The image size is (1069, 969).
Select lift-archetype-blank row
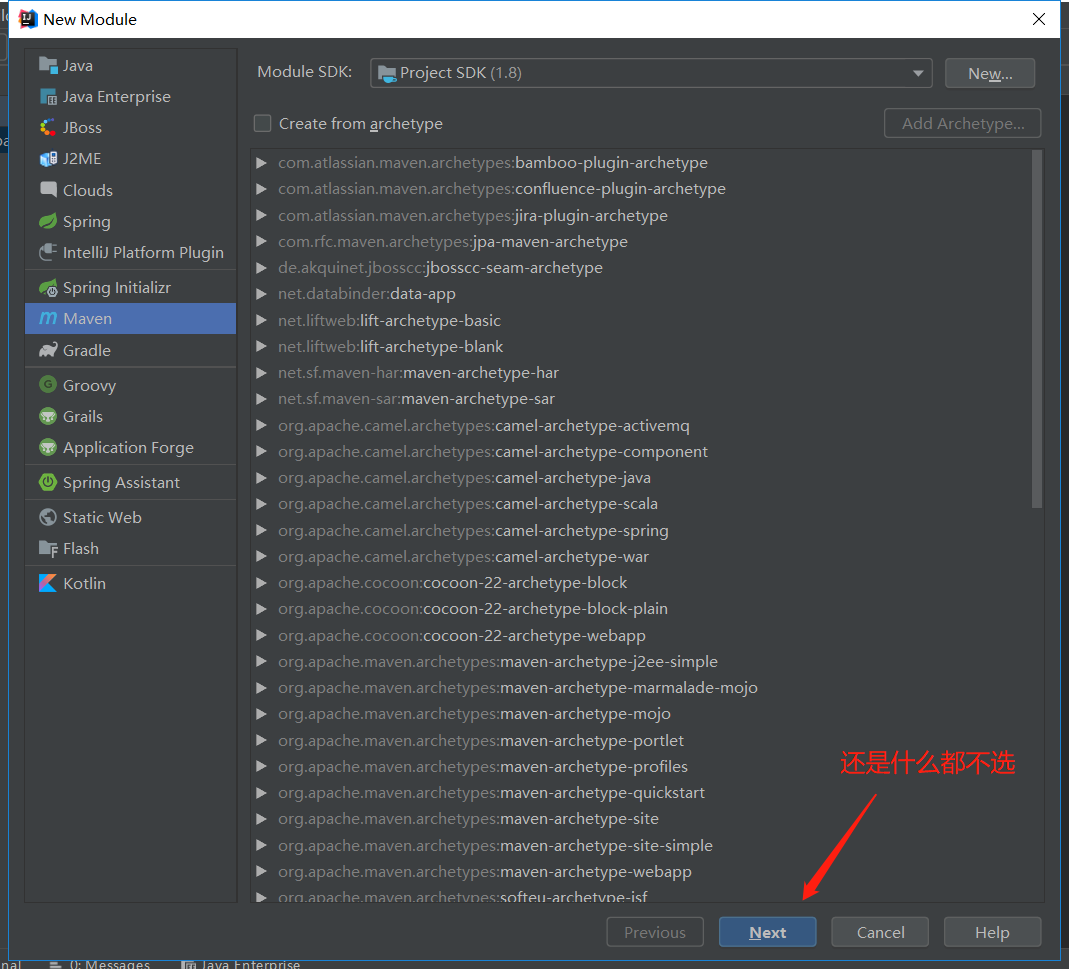tap(641, 346)
